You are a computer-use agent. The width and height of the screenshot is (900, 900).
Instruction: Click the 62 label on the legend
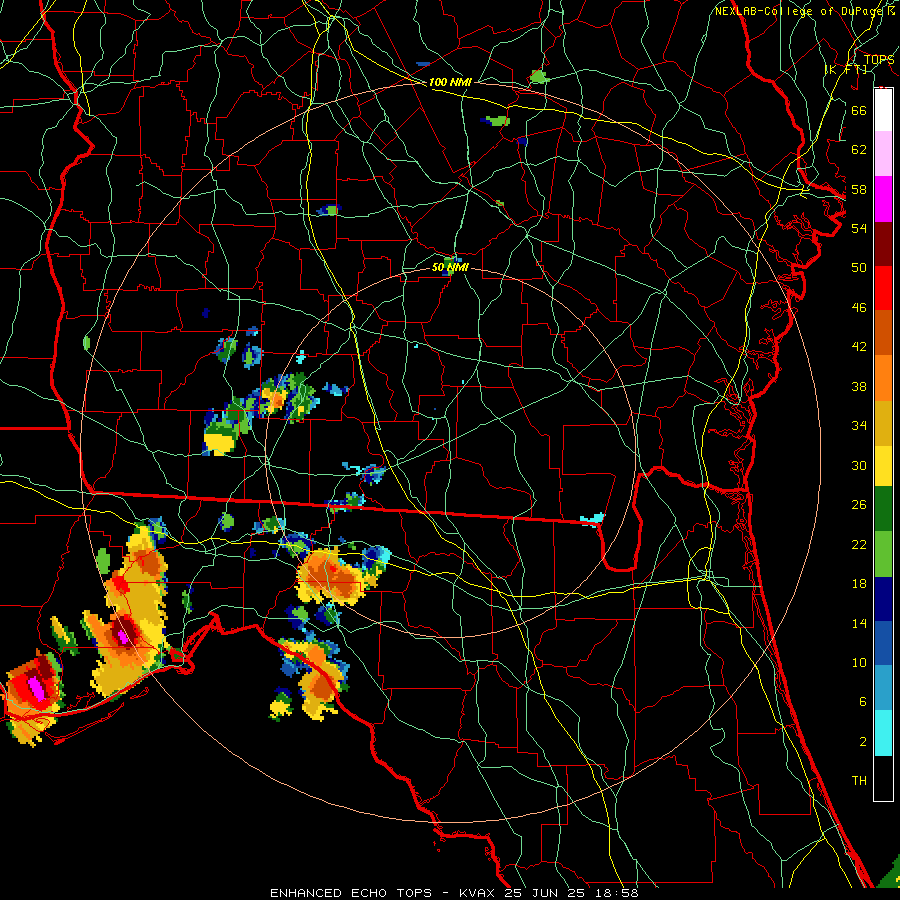click(859, 150)
